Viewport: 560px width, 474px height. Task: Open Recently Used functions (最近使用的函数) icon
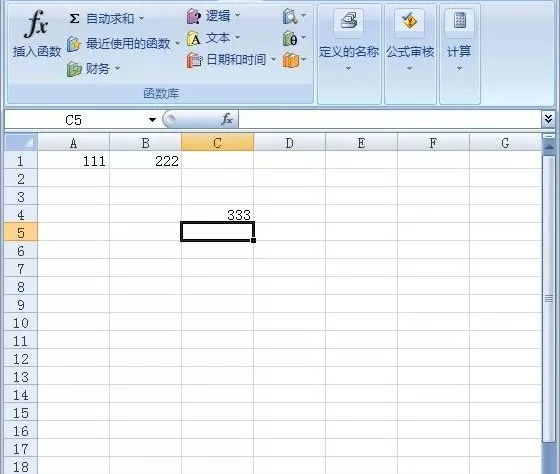[x=74, y=44]
